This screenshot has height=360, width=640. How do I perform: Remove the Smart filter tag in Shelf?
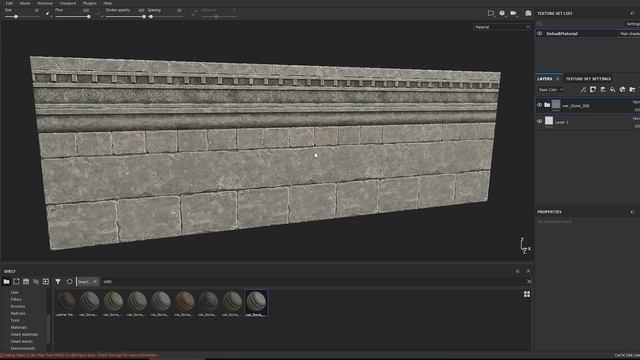(95, 282)
